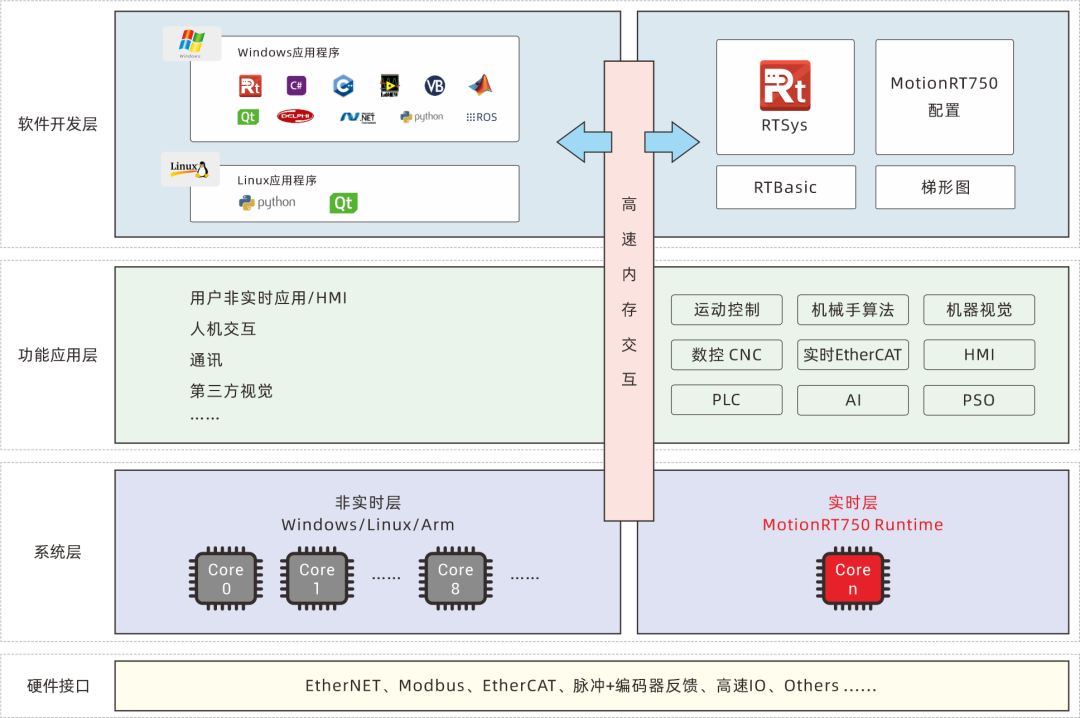Click the MotionRT750 配置 button
The width and height of the screenshot is (1080, 718).
click(x=944, y=95)
